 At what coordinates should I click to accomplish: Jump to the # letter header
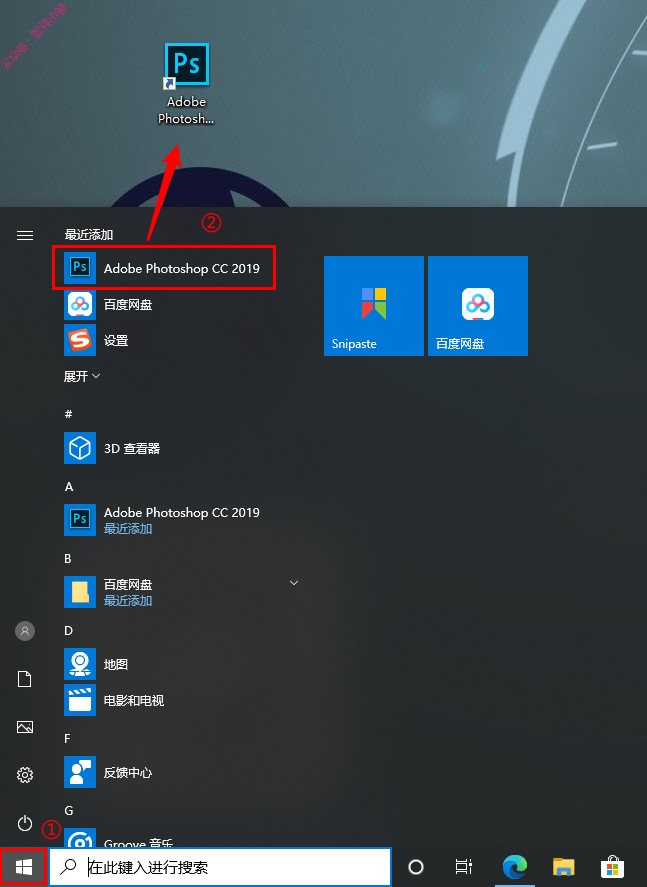(68, 414)
